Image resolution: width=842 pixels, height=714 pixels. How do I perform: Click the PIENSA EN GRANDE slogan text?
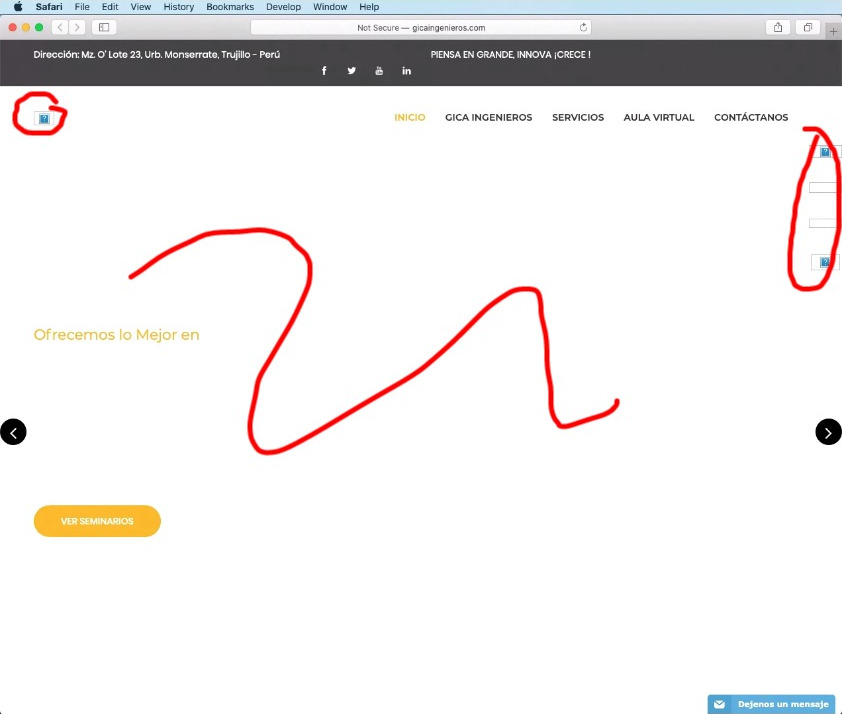point(511,55)
